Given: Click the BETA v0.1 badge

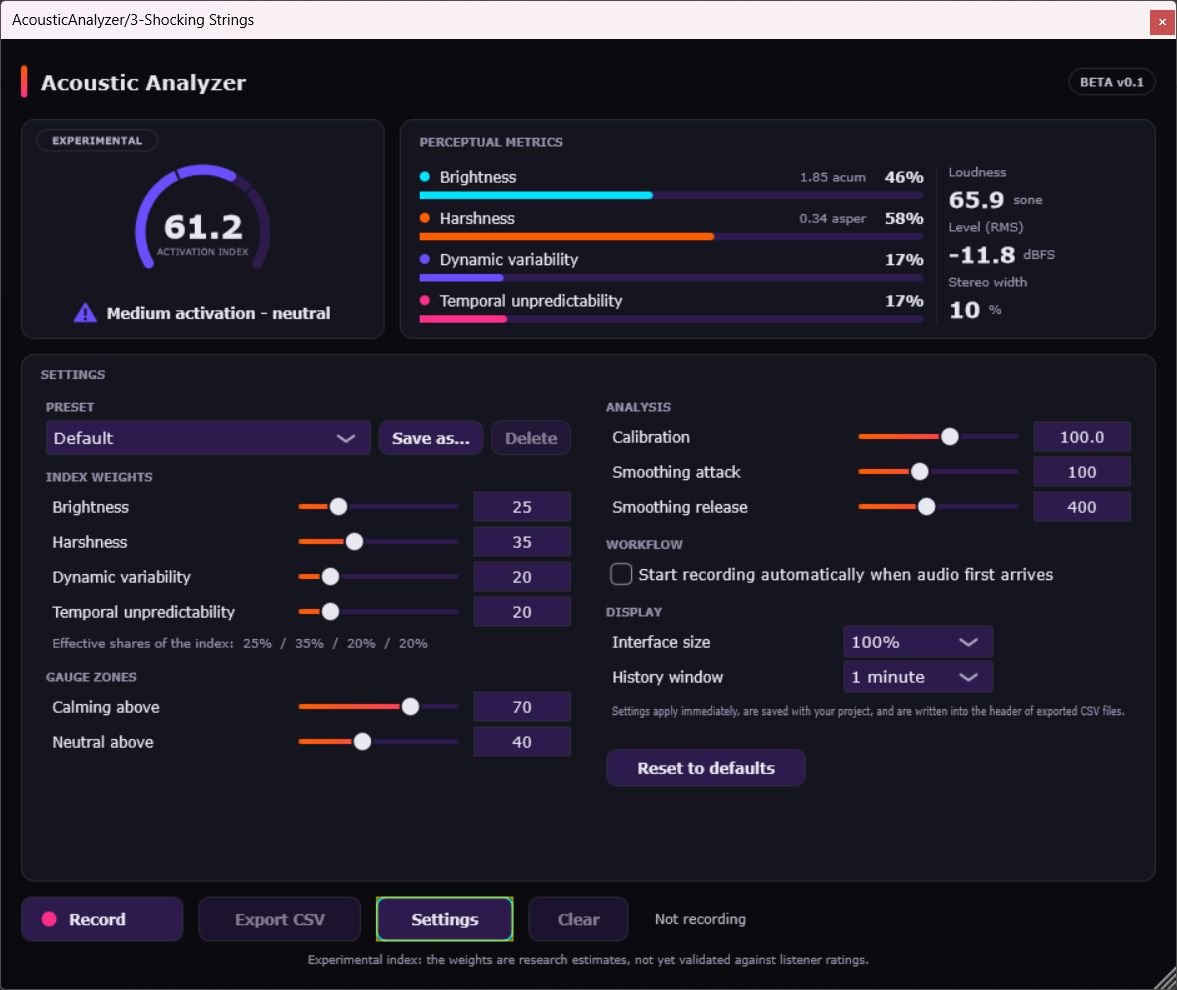Looking at the screenshot, I should tap(1112, 82).
